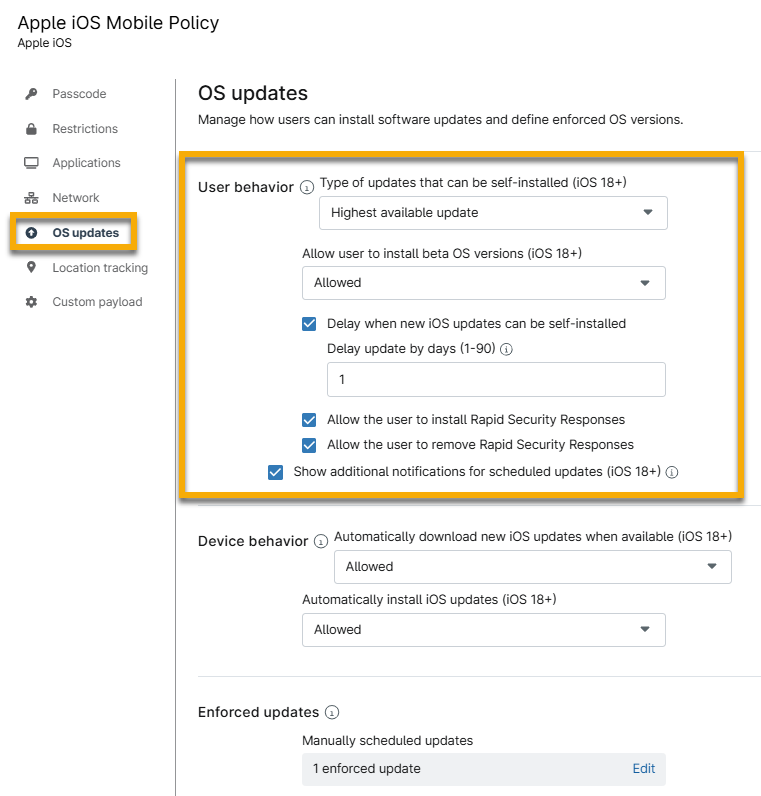
Task: Click the Restrictions lock icon
Action: point(32,129)
